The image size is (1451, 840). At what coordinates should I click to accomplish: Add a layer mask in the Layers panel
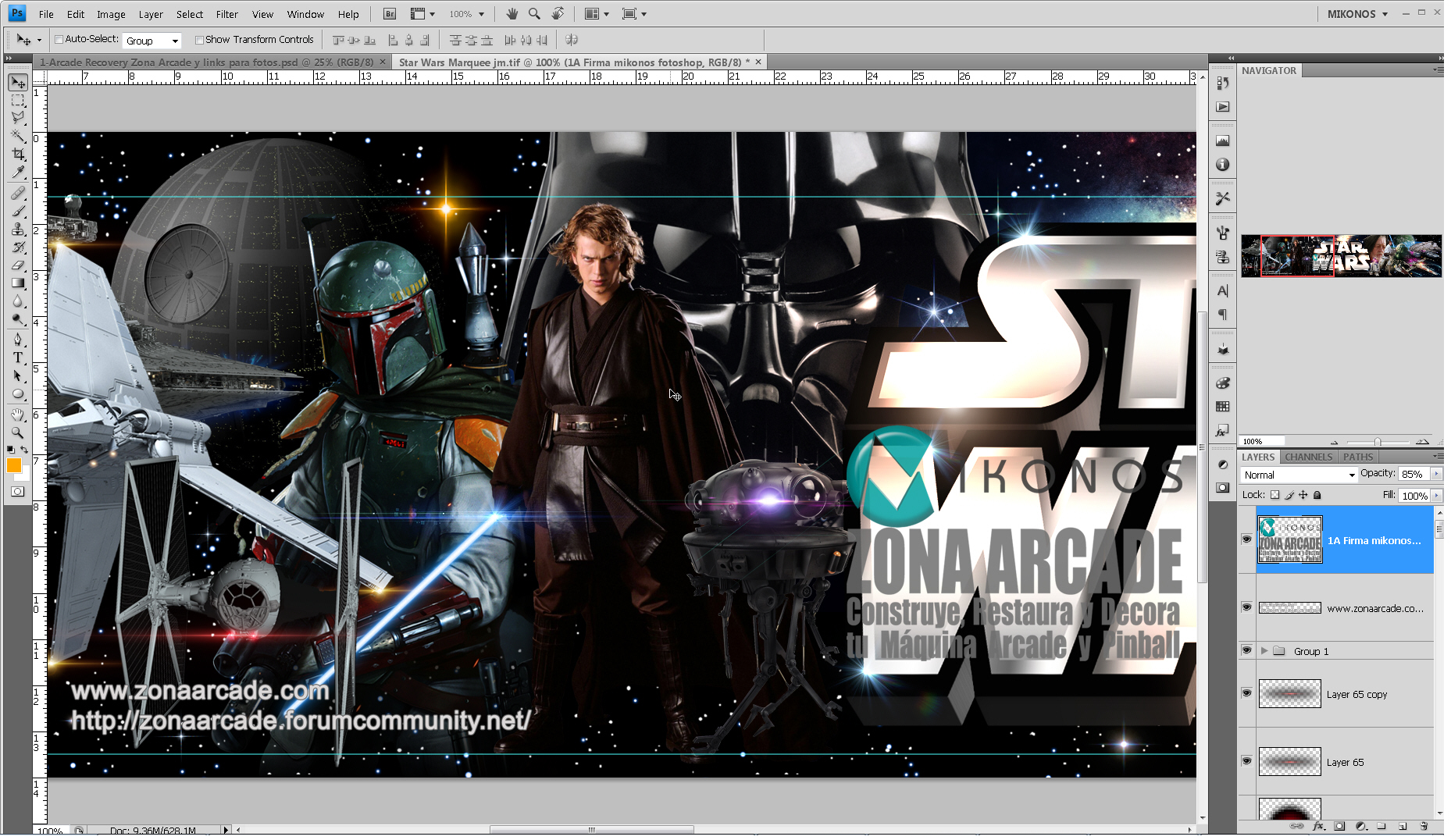[1339, 826]
